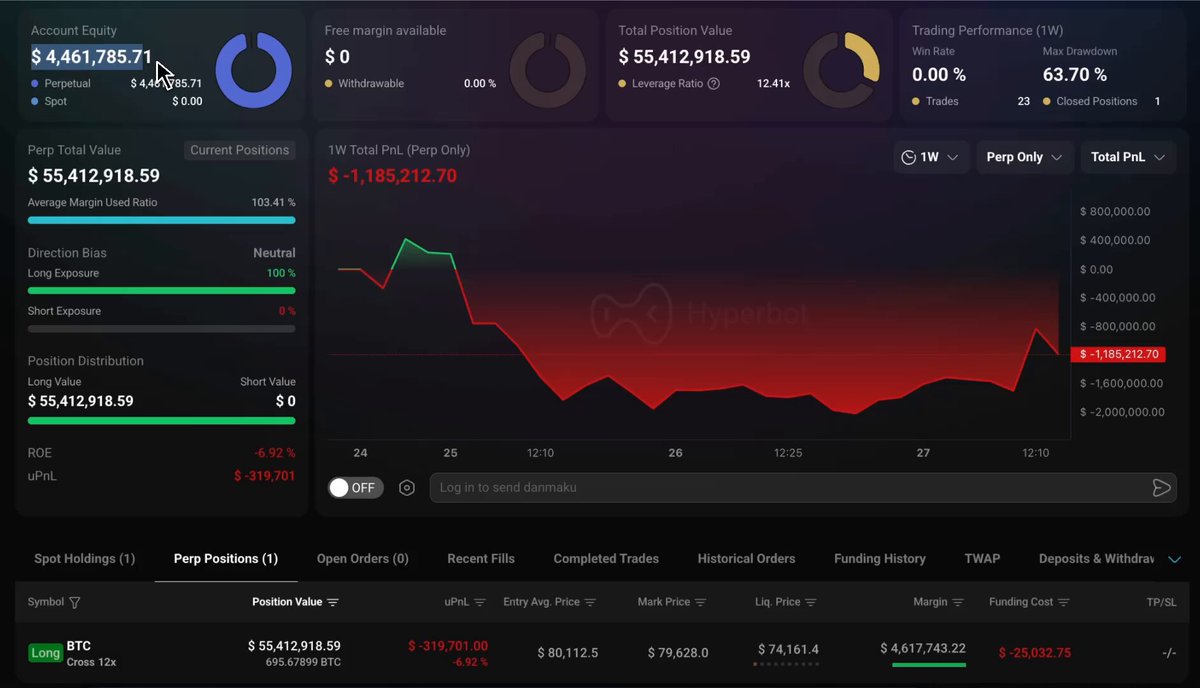Go to the Recent Fills tab
This screenshot has height=688, width=1200.
[481, 559]
